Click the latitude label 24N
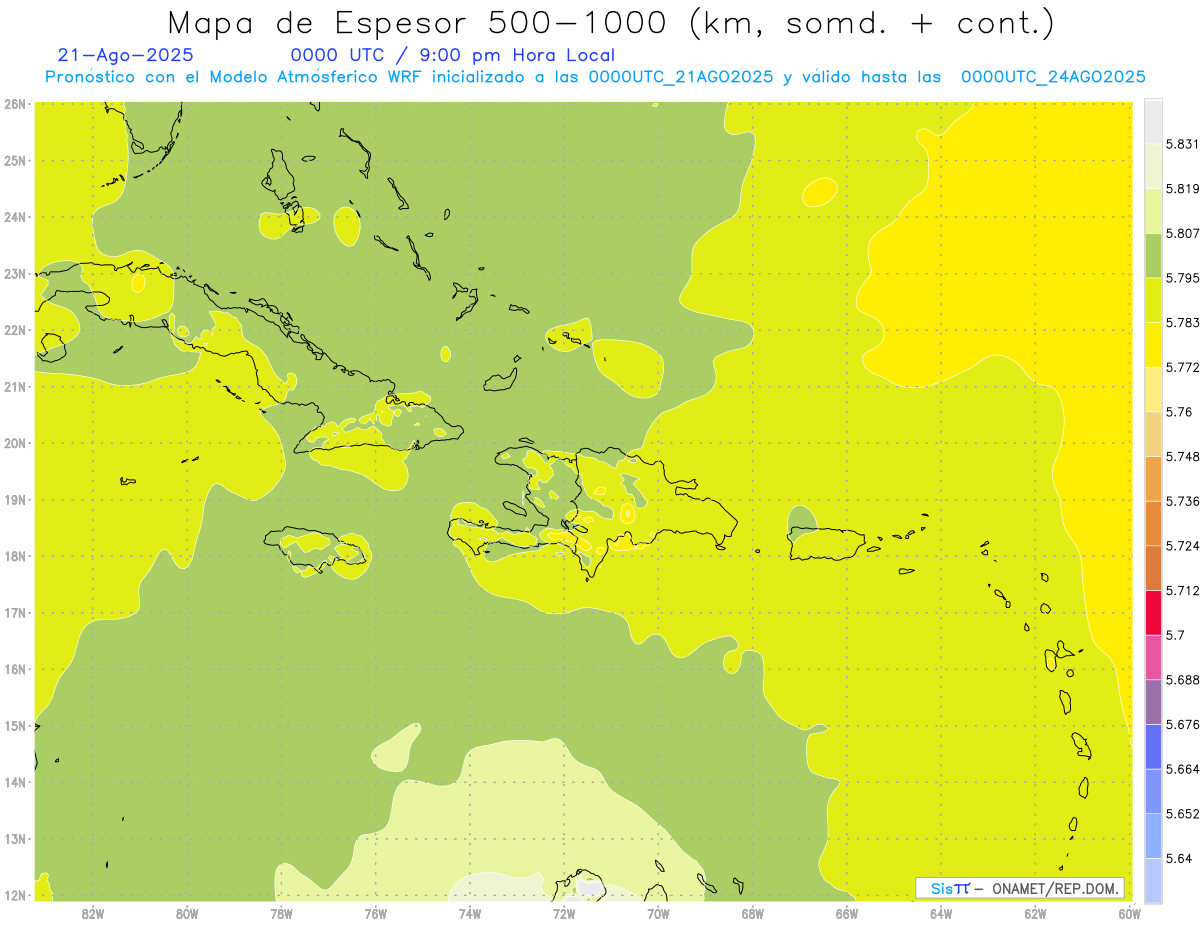1200x927 pixels. click(x=15, y=217)
